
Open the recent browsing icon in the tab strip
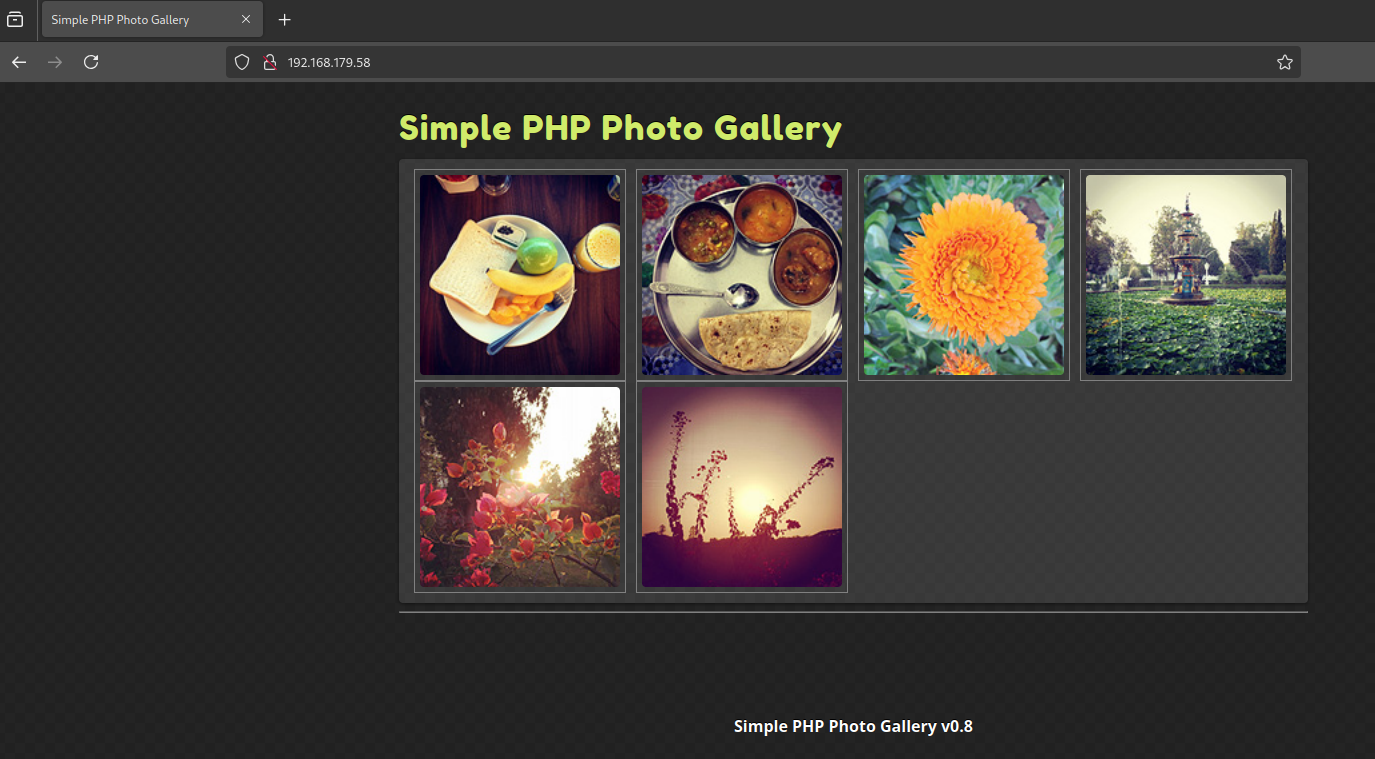click(15, 20)
